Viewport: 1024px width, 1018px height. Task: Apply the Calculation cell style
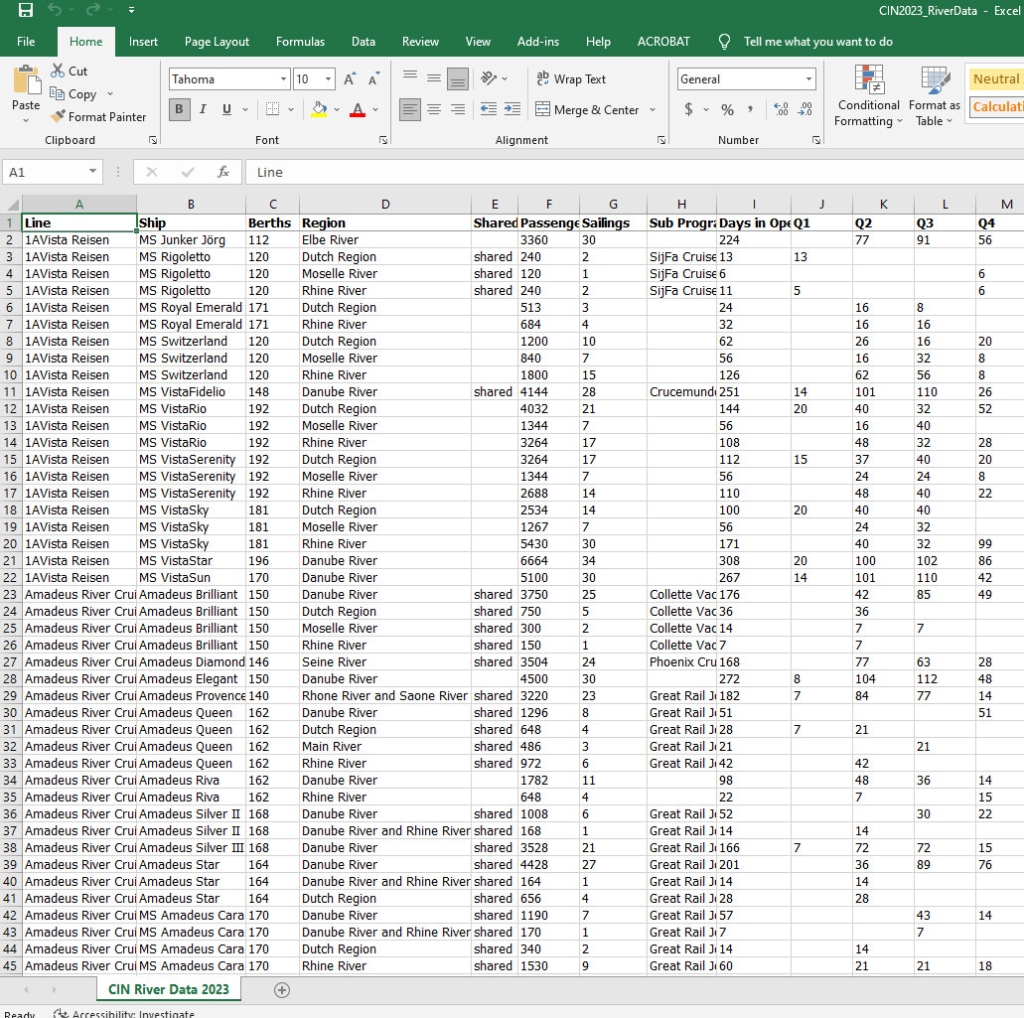[x=995, y=106]
